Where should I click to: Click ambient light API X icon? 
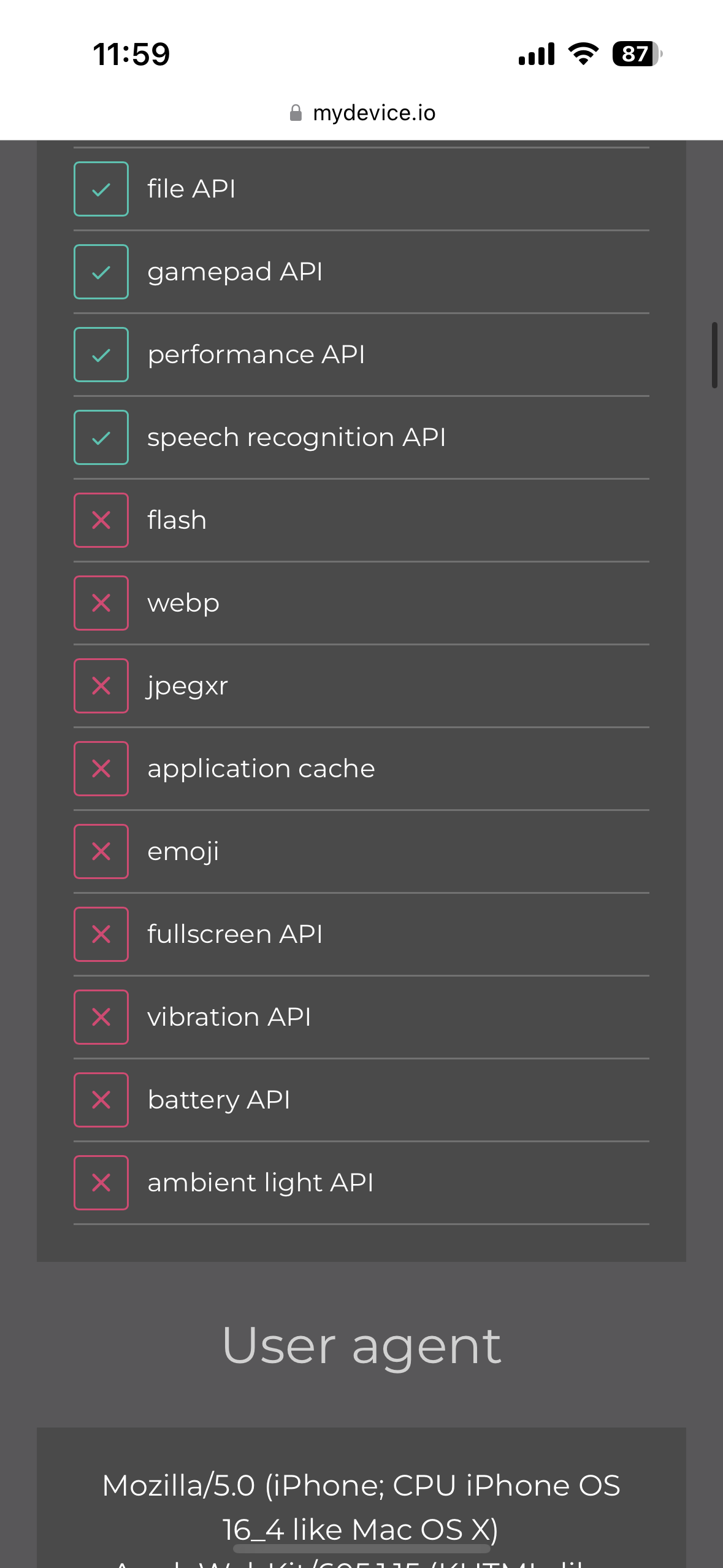pyautogui.click(x=101, y=1183)
